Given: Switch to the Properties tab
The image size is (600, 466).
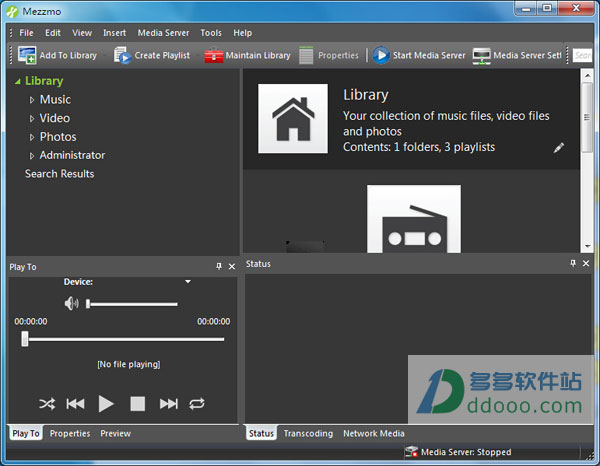Looking at the screenshot, I should click(x=70, y=433).
